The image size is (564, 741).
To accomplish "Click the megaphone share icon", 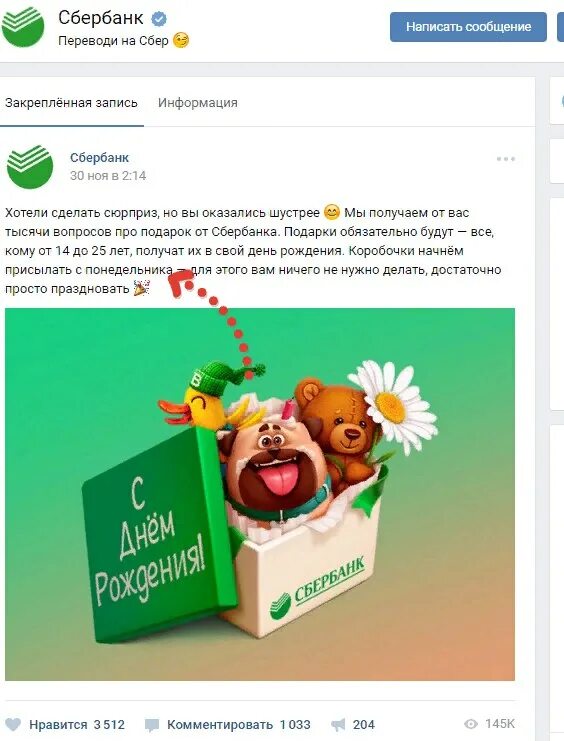I will pos(338,724).
